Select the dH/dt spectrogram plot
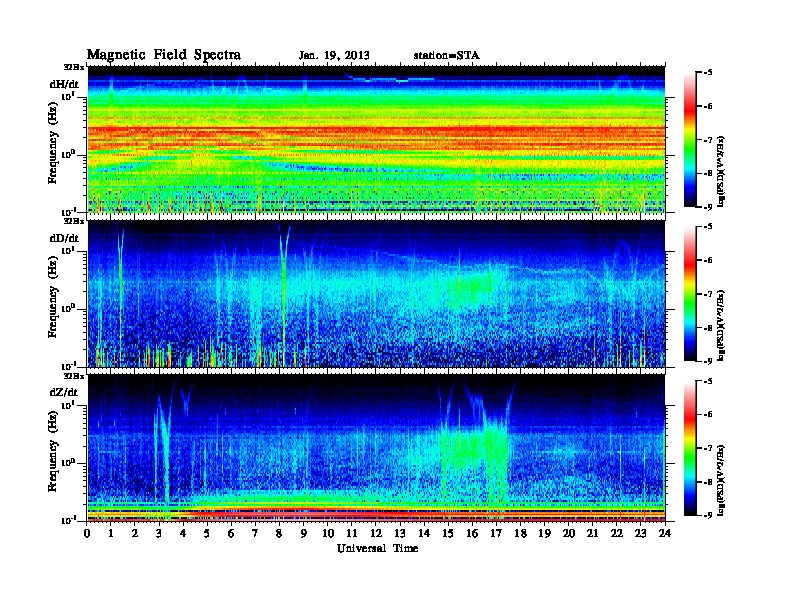 pos(376,139)
